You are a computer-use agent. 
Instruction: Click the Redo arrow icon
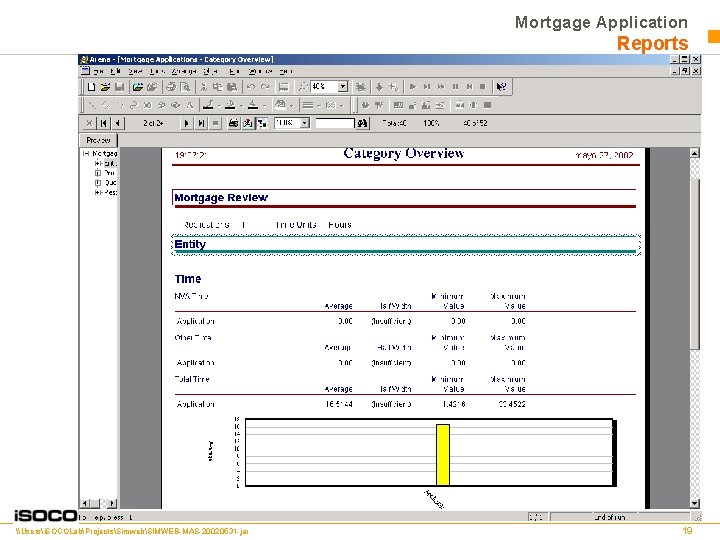point(265,87)
